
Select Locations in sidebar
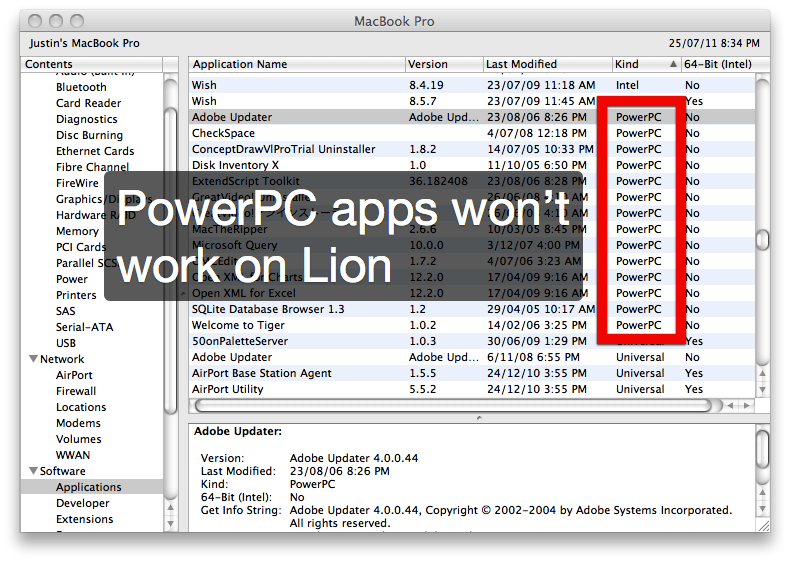click(x=81, y=407)
